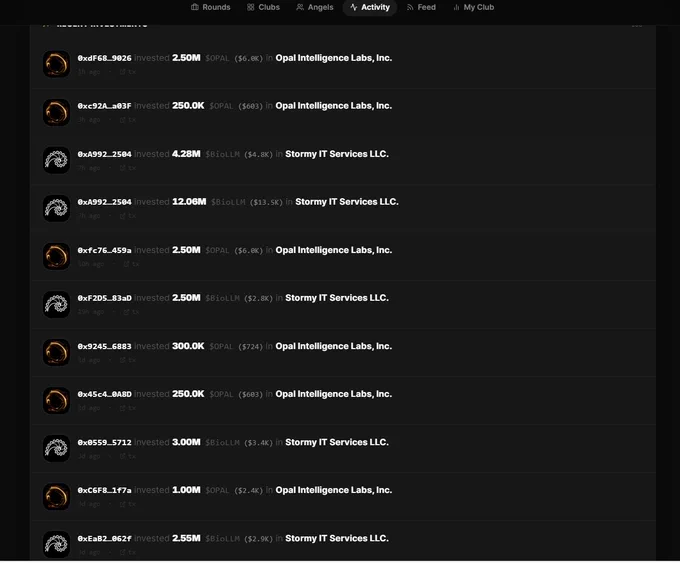
Task: Open tx link under 0xfc76_459a
Action: point(131,264)
